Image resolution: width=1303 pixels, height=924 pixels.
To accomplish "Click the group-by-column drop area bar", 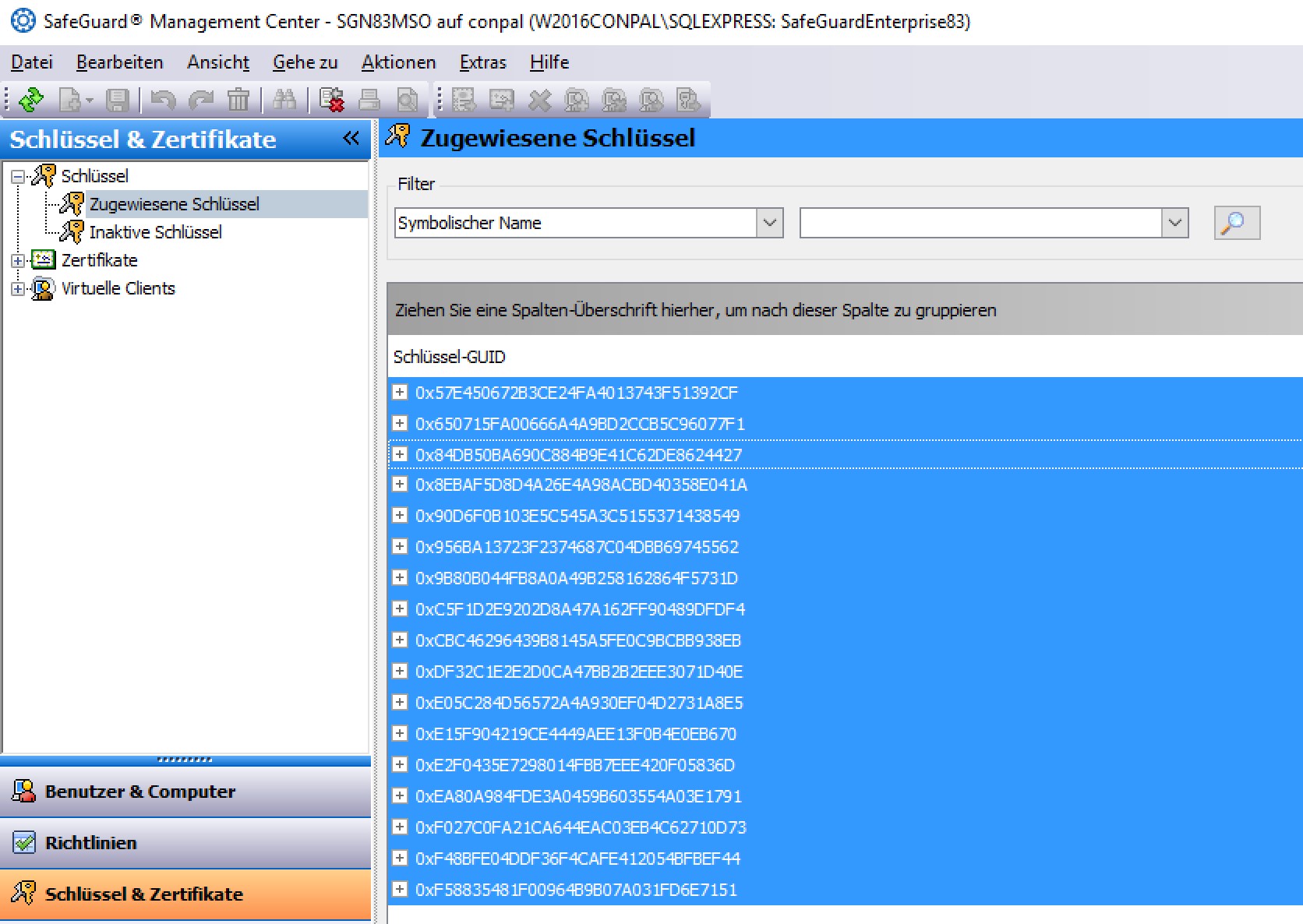I will (x=845, y=309).
